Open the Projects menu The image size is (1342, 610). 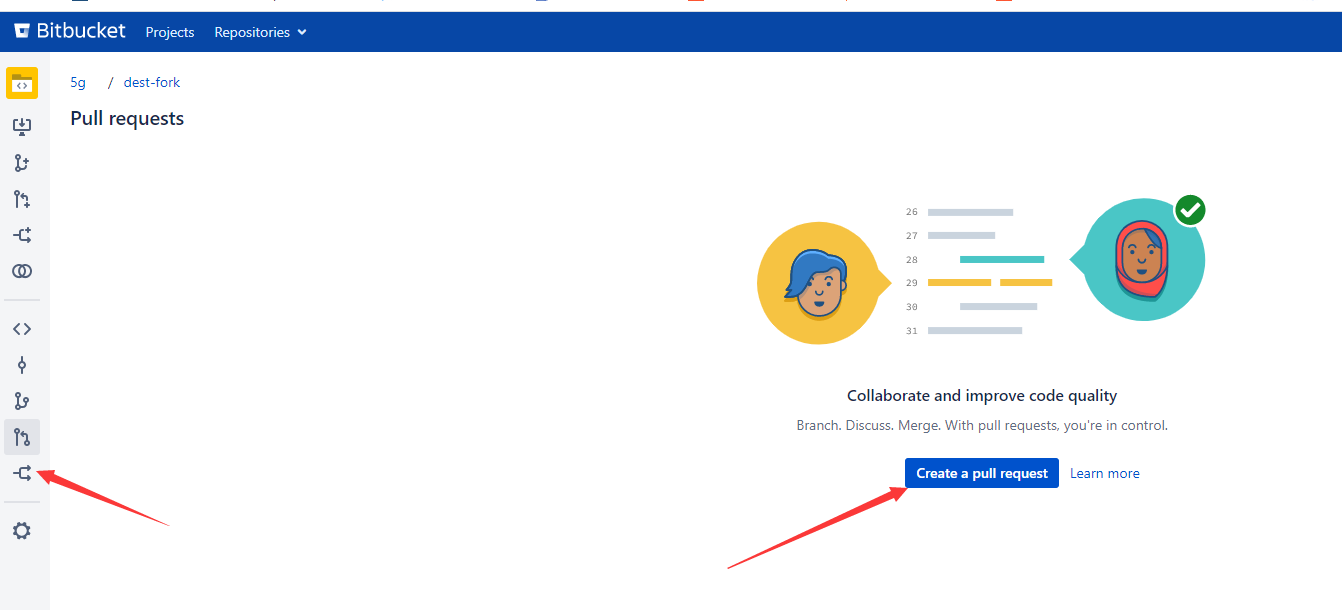[x=169, y=31]
